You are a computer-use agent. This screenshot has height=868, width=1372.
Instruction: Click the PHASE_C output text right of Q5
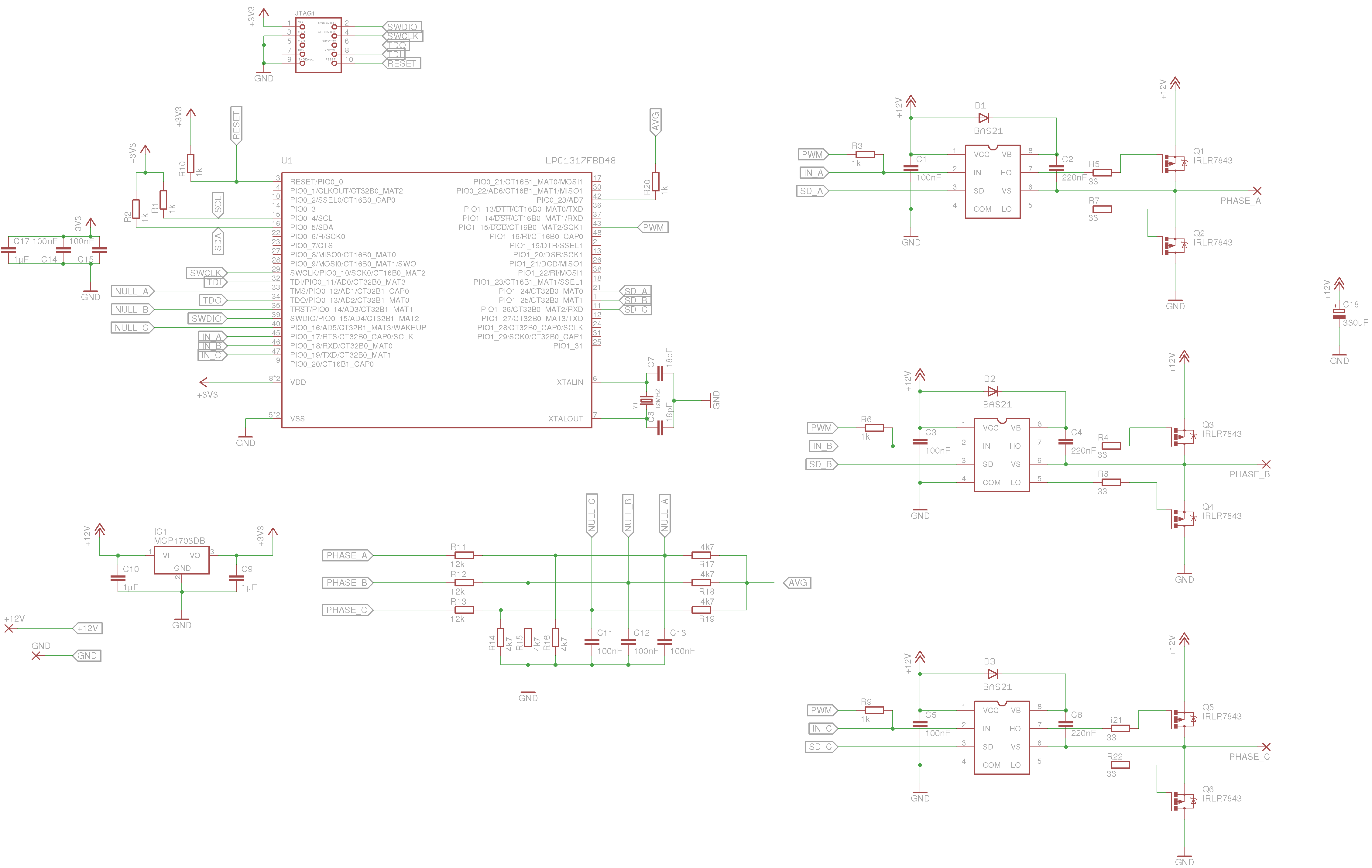1250,757
